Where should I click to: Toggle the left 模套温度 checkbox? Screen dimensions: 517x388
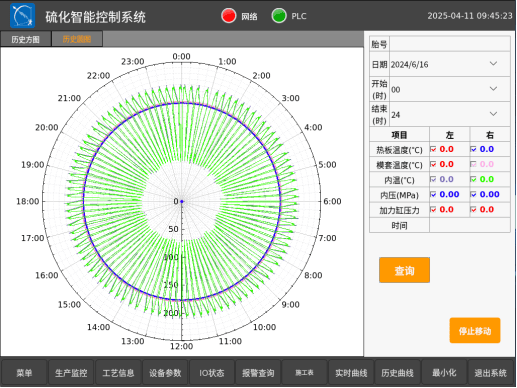coord(433,164)
